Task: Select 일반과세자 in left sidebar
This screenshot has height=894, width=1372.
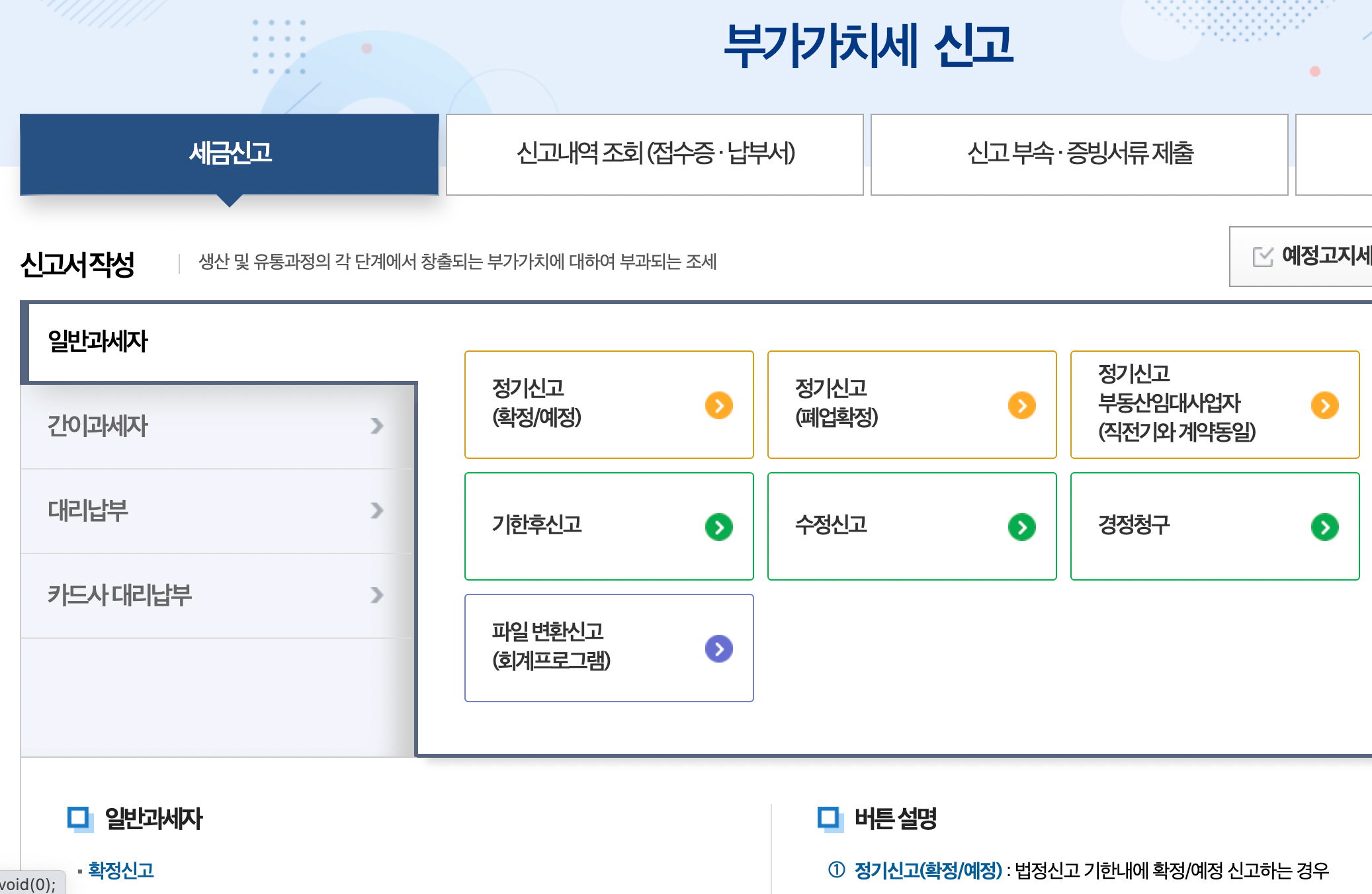Action: pyautogui.click(x=98, y=342)
